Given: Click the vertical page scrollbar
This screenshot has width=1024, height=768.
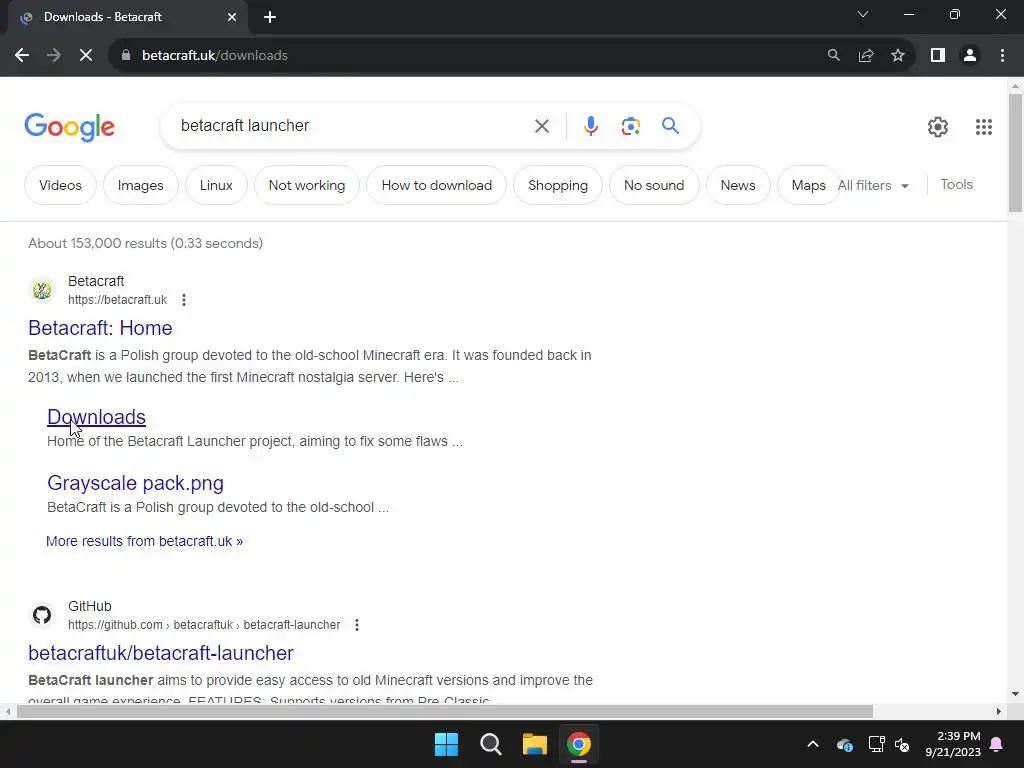Looking at the screenshot, I should click(1015, 153).
